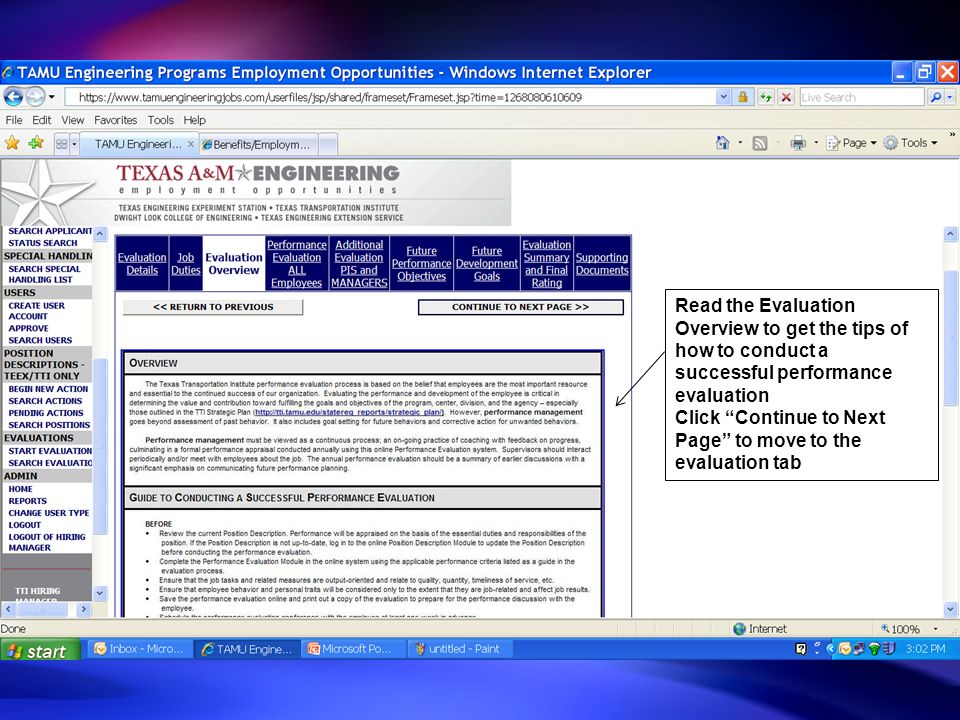Image resolution: width=960 pixels, height=720 pixels.
Task: Open Performance Evaluation ALL Employees tab
Action: (x=297, y=264)
